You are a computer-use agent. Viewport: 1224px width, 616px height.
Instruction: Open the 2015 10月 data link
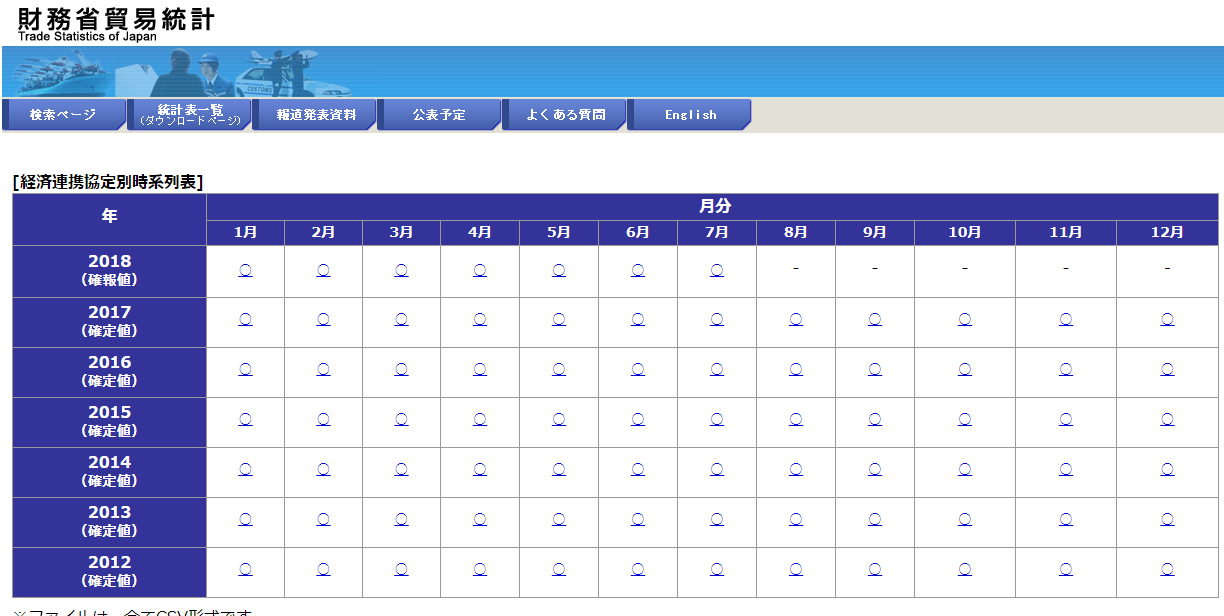[x=965, y=420]
